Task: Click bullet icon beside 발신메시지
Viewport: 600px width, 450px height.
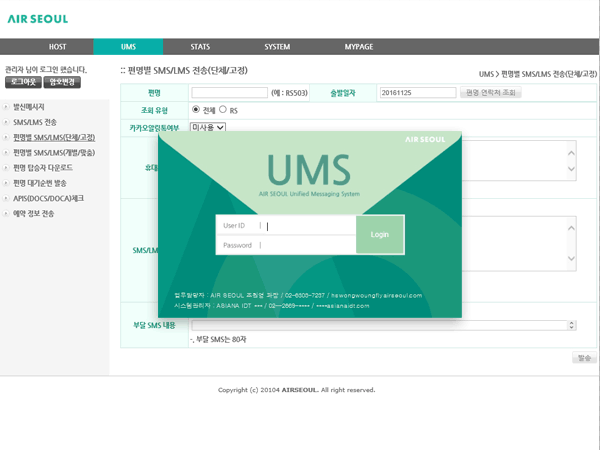Action: point(6,107)
